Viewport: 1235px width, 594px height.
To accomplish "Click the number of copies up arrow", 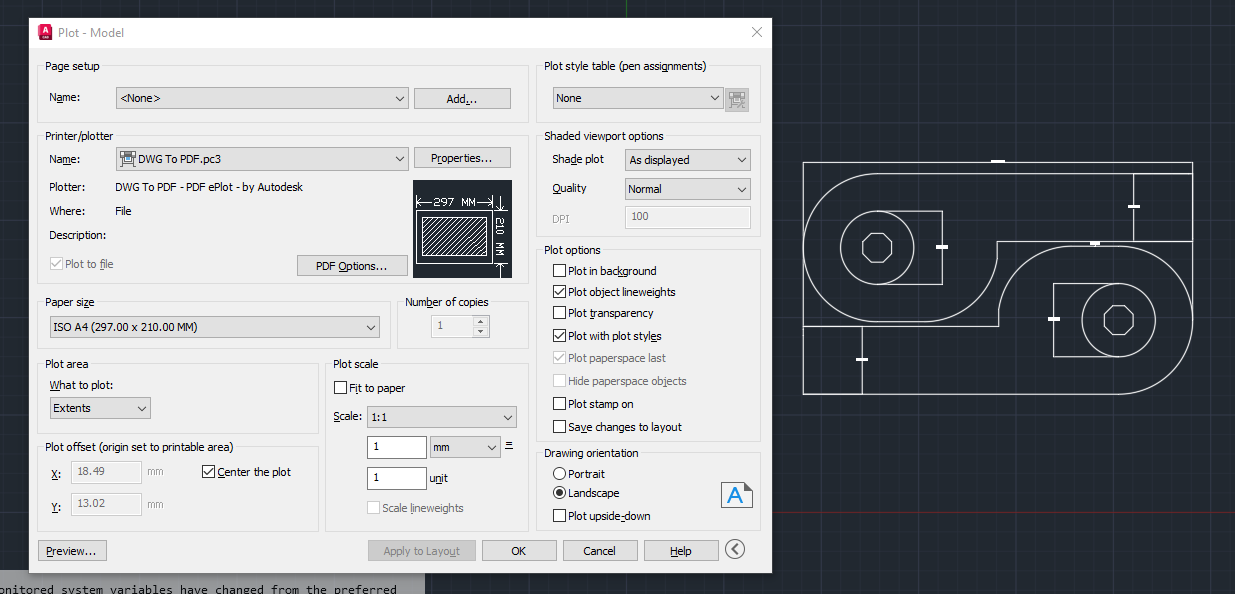I will 481,319.
